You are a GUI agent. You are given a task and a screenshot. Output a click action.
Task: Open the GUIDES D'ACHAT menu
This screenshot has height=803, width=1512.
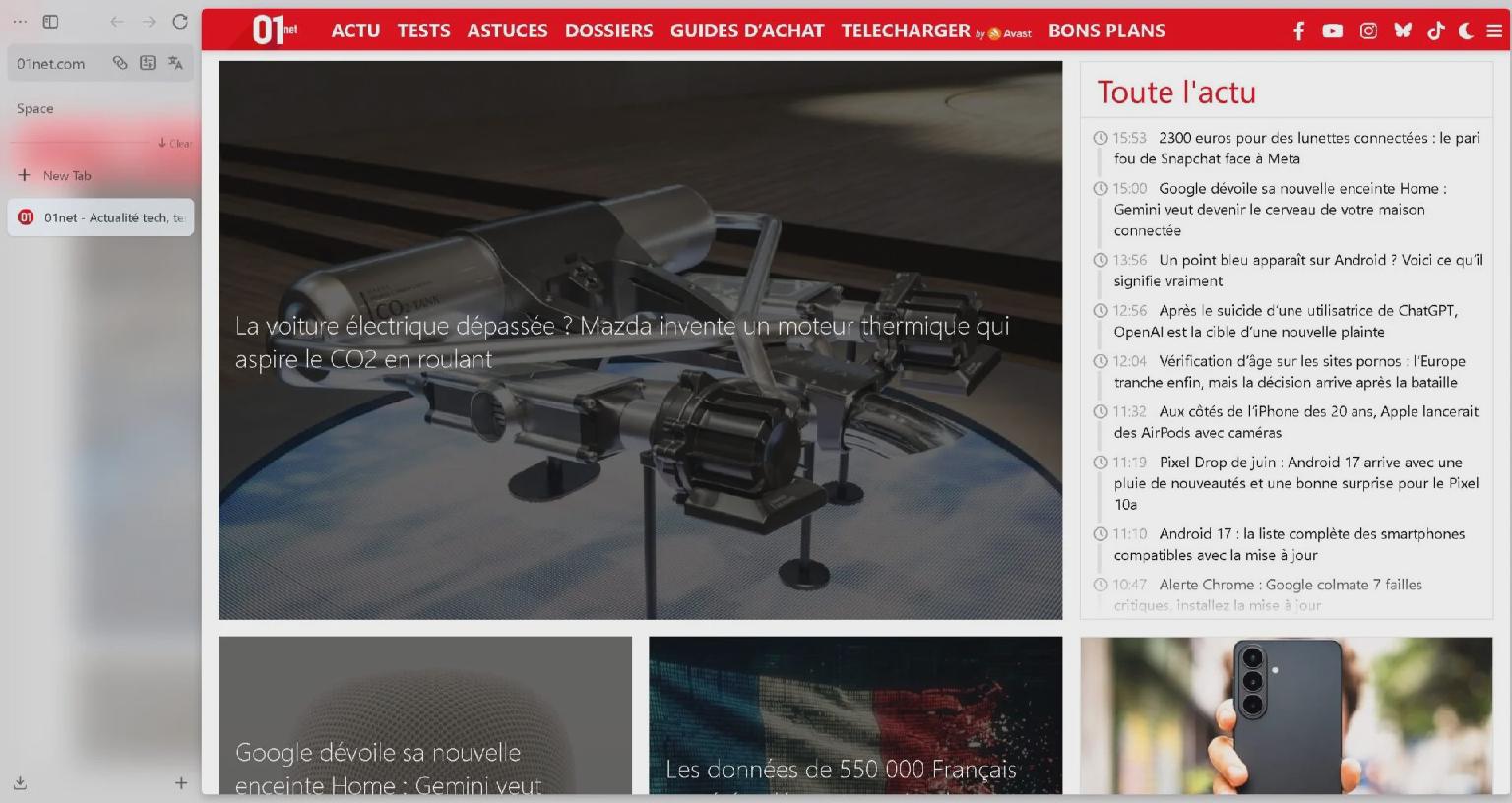coord(747,31)
